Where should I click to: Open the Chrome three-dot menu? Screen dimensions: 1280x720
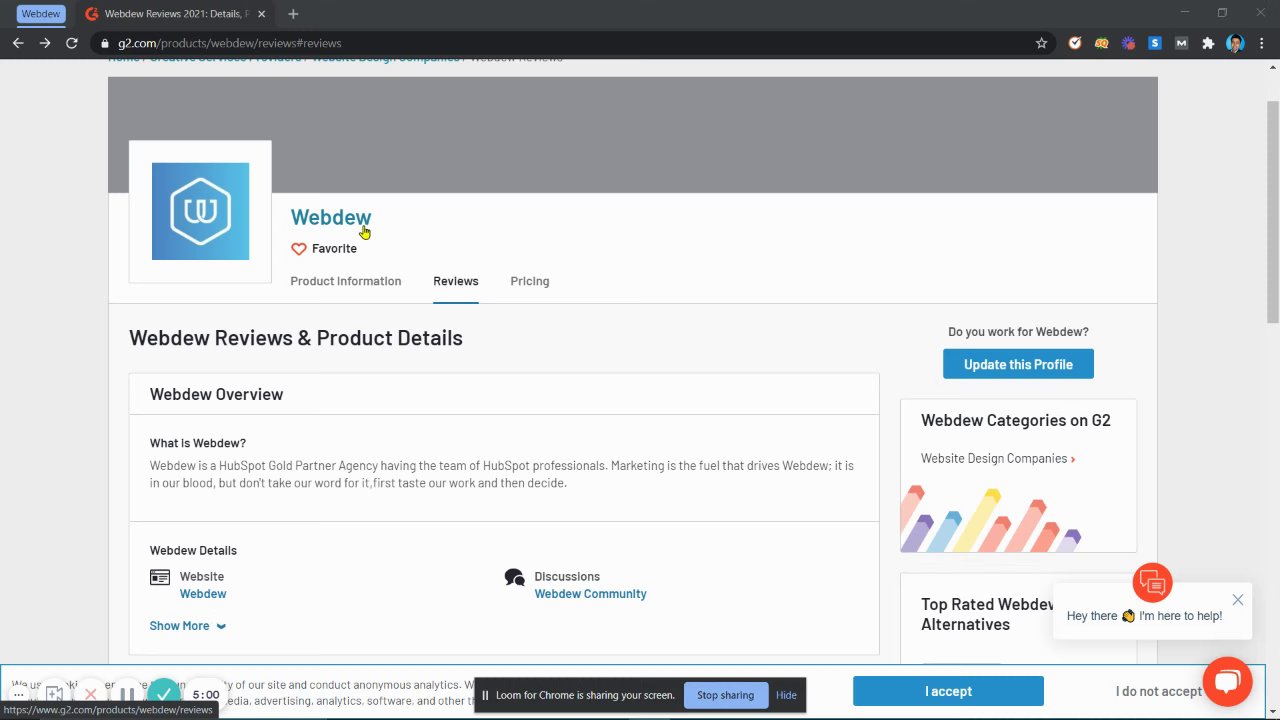point(1262,43)
